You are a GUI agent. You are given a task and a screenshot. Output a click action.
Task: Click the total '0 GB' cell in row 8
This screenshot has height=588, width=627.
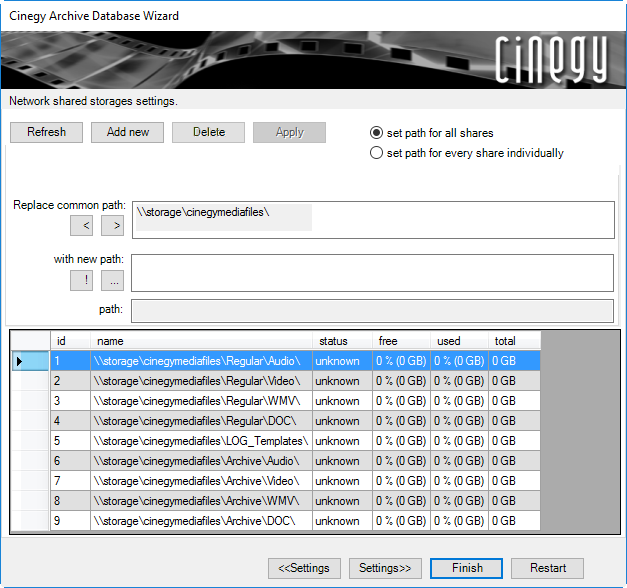514,501
